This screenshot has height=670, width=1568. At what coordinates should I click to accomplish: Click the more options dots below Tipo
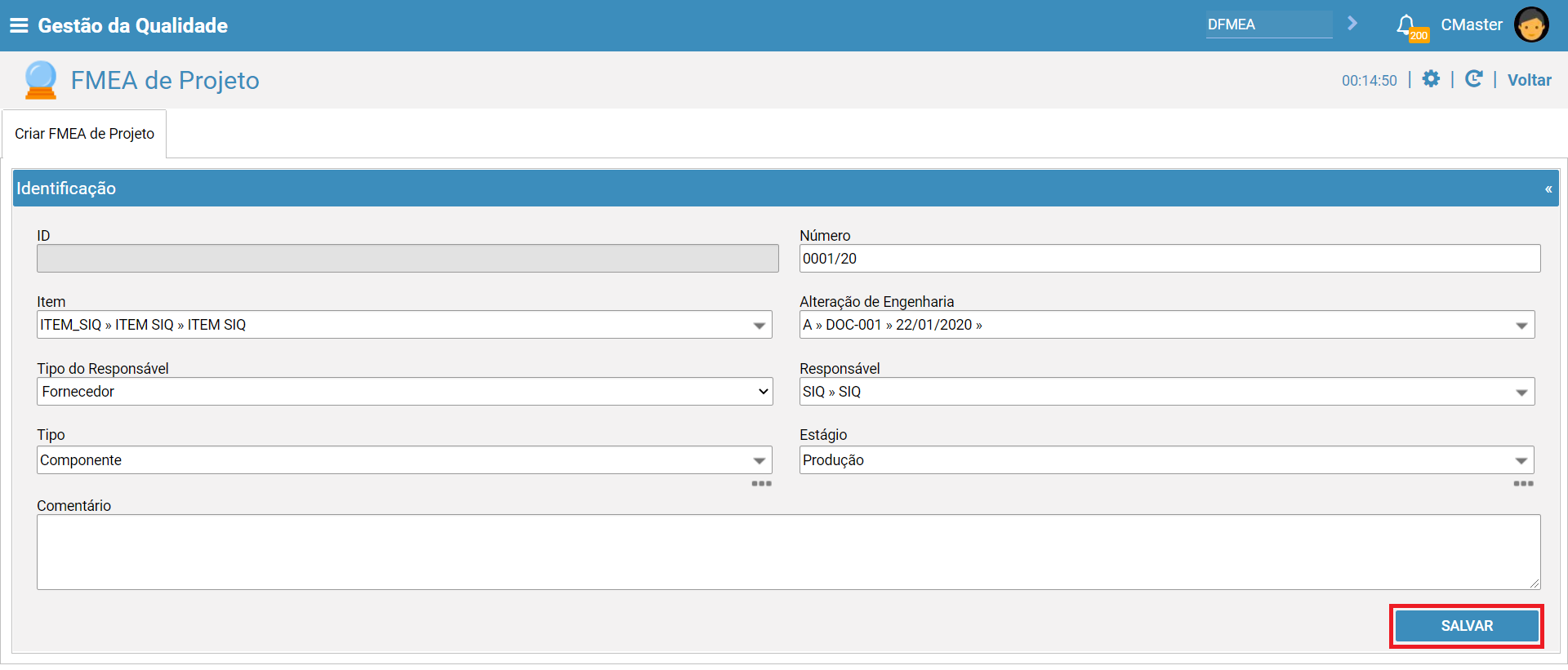761,484
